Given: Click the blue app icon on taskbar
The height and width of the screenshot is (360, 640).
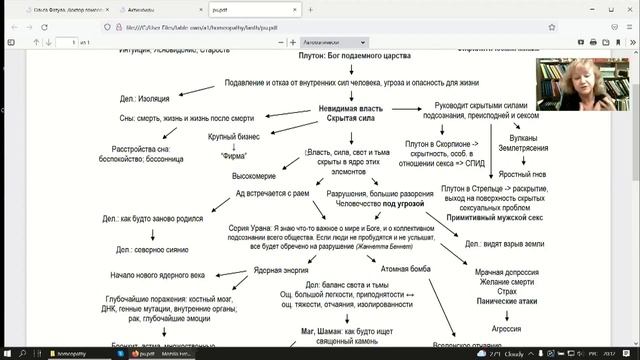Looking at the screenshot, I should (x=121, y=353).
